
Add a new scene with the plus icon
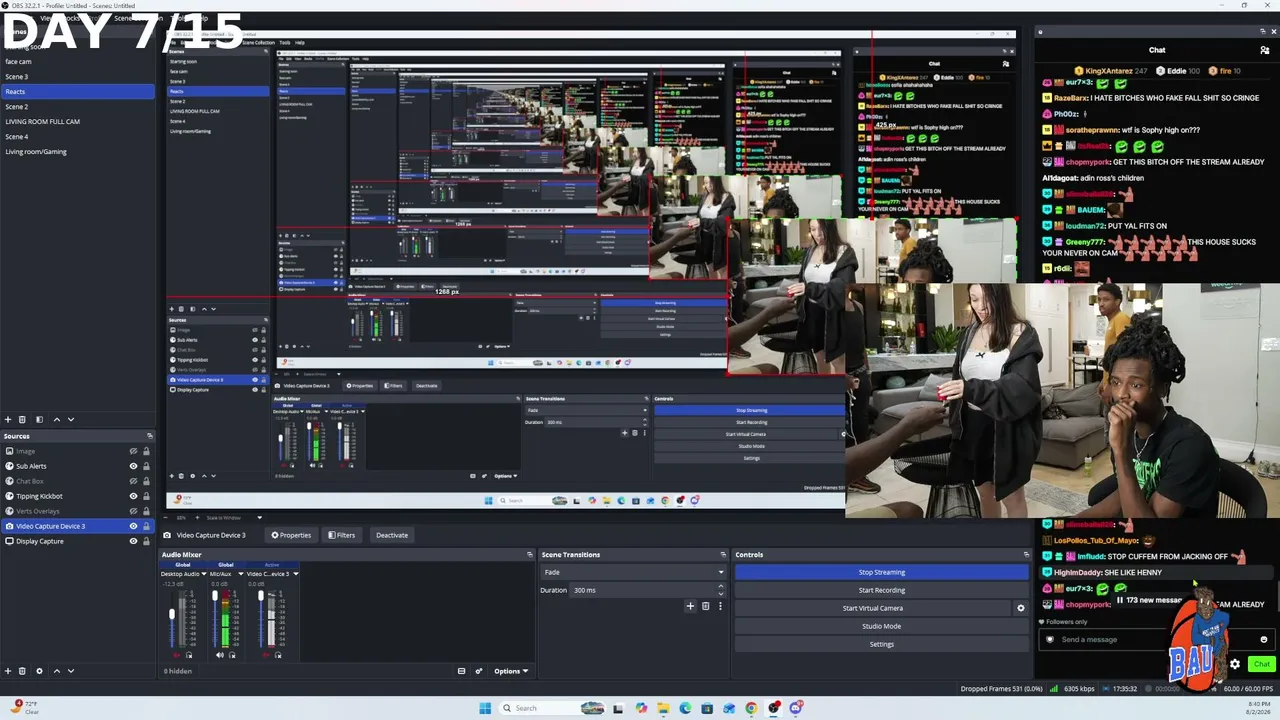pos(8,419)
